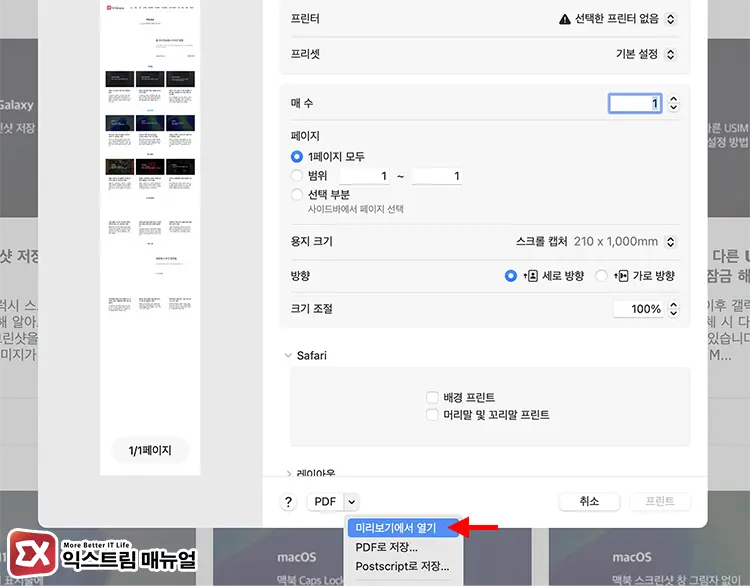Enable the 배경 프린트 checkbox

[432, 398]
